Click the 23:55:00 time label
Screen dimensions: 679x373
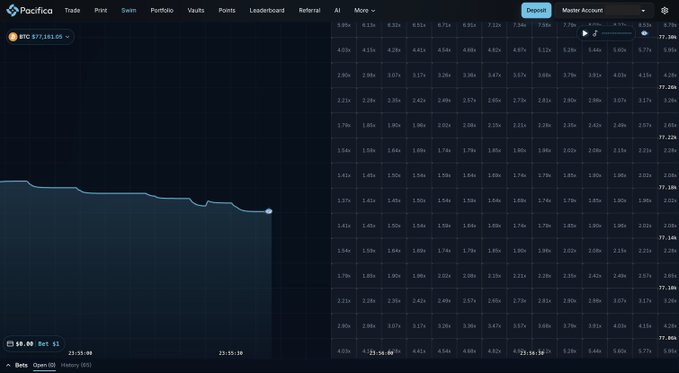tap(80, 353)
